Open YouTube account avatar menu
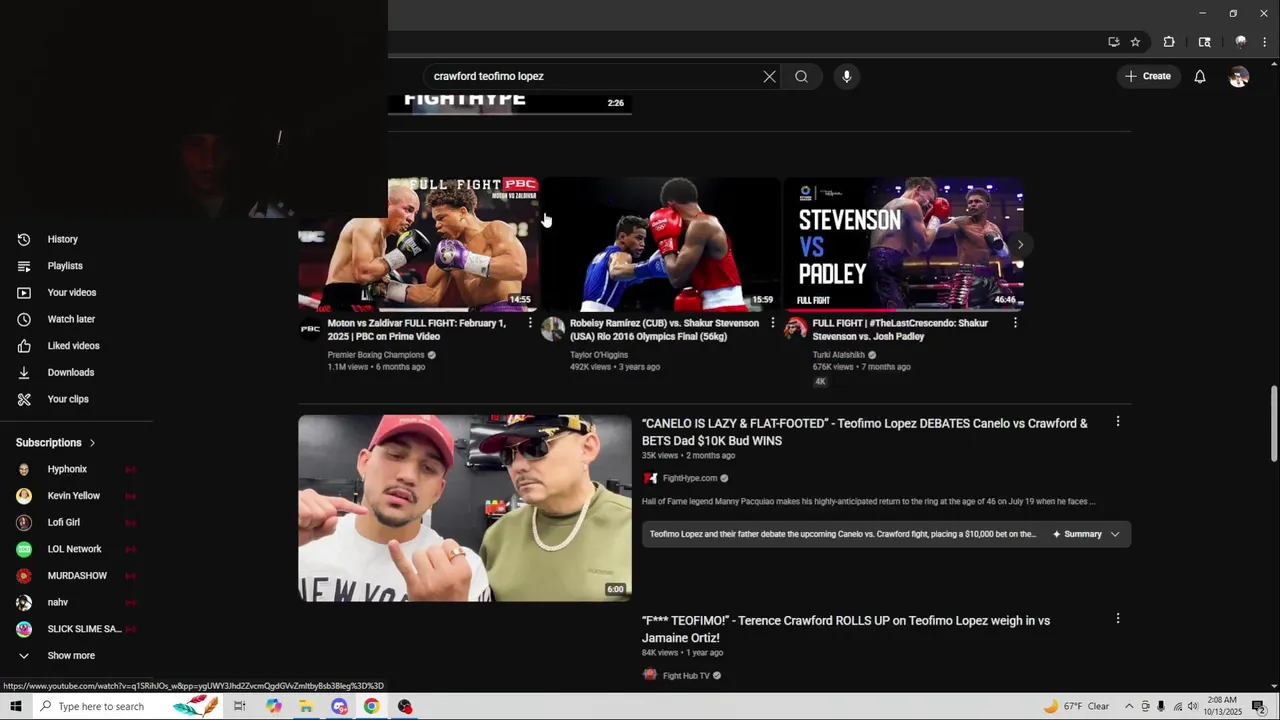The height and width of the screenshot is (720, 1280). click(1239, 76)
